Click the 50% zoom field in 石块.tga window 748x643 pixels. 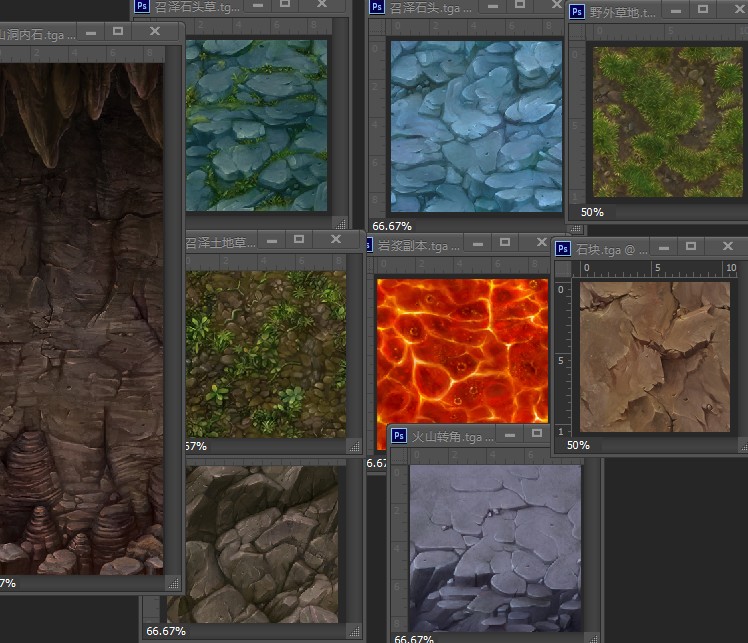(x=578, y=445)
